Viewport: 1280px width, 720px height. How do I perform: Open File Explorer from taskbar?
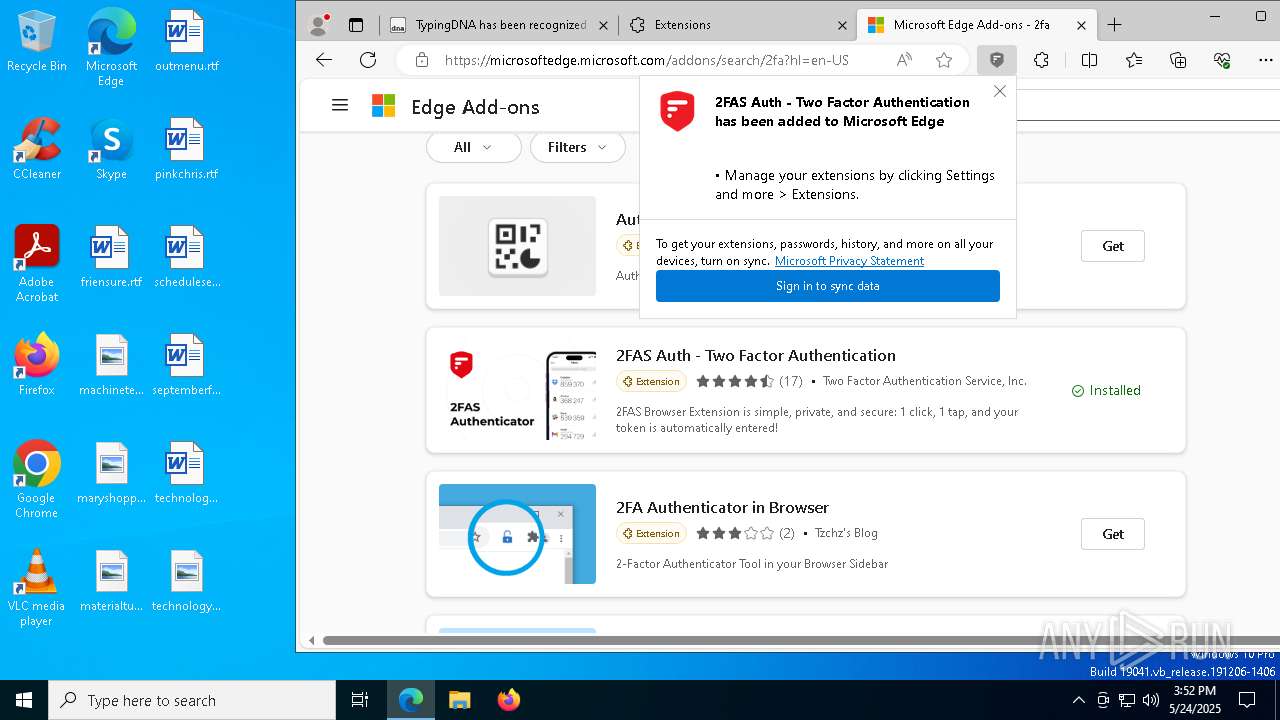(x=459, y=700)
